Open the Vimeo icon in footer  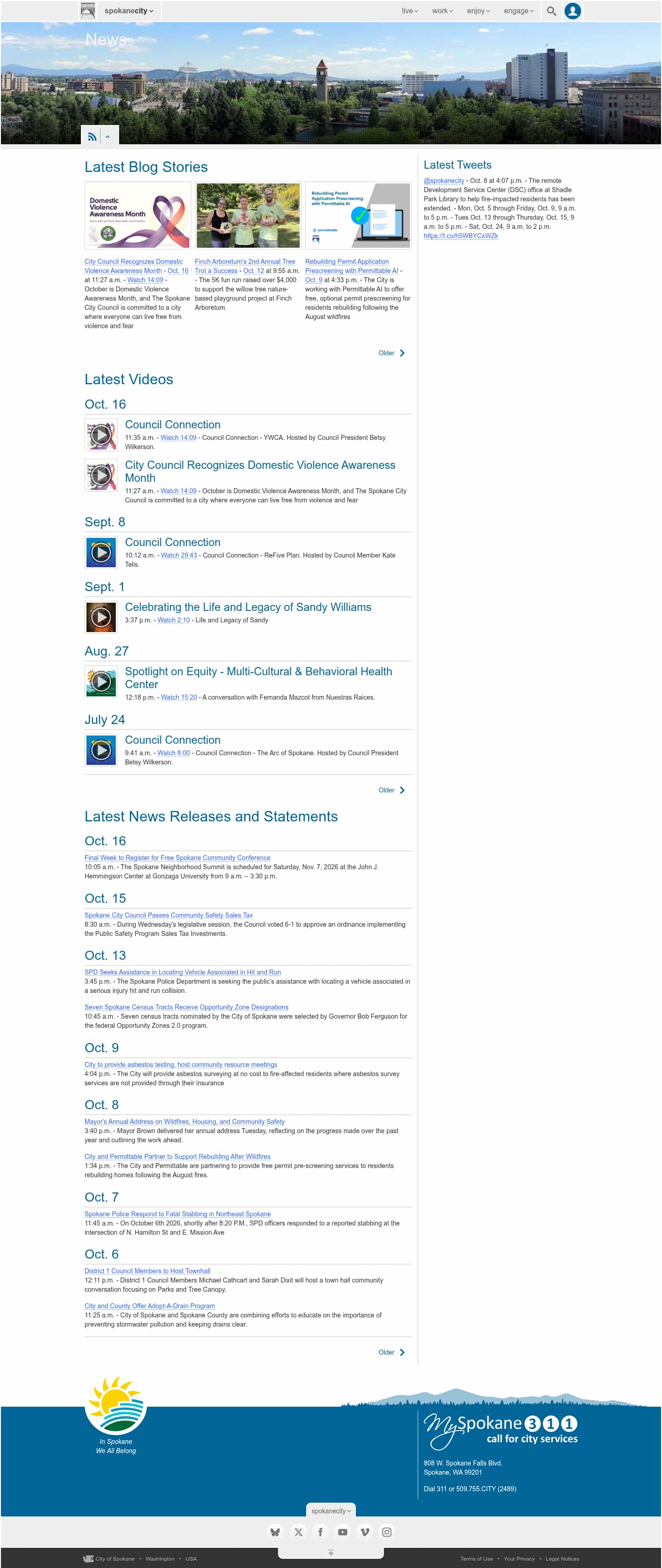(365, 1532)
